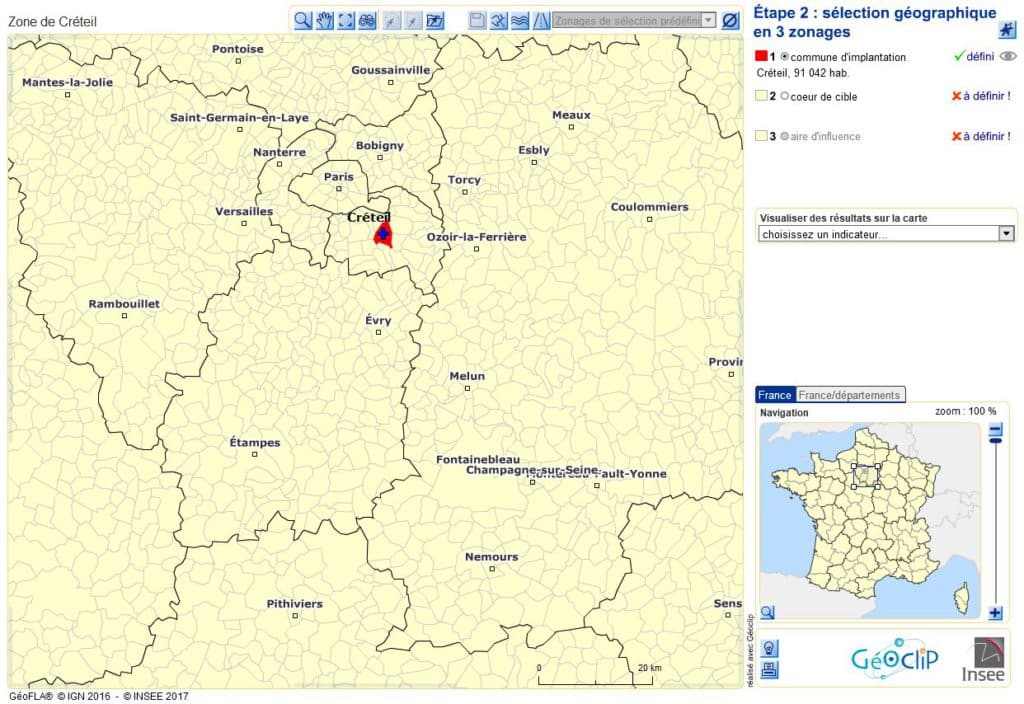
Task: Select the 'commune d'implantation' radio button
Action: pyautogui.click(x=785, y=57)
